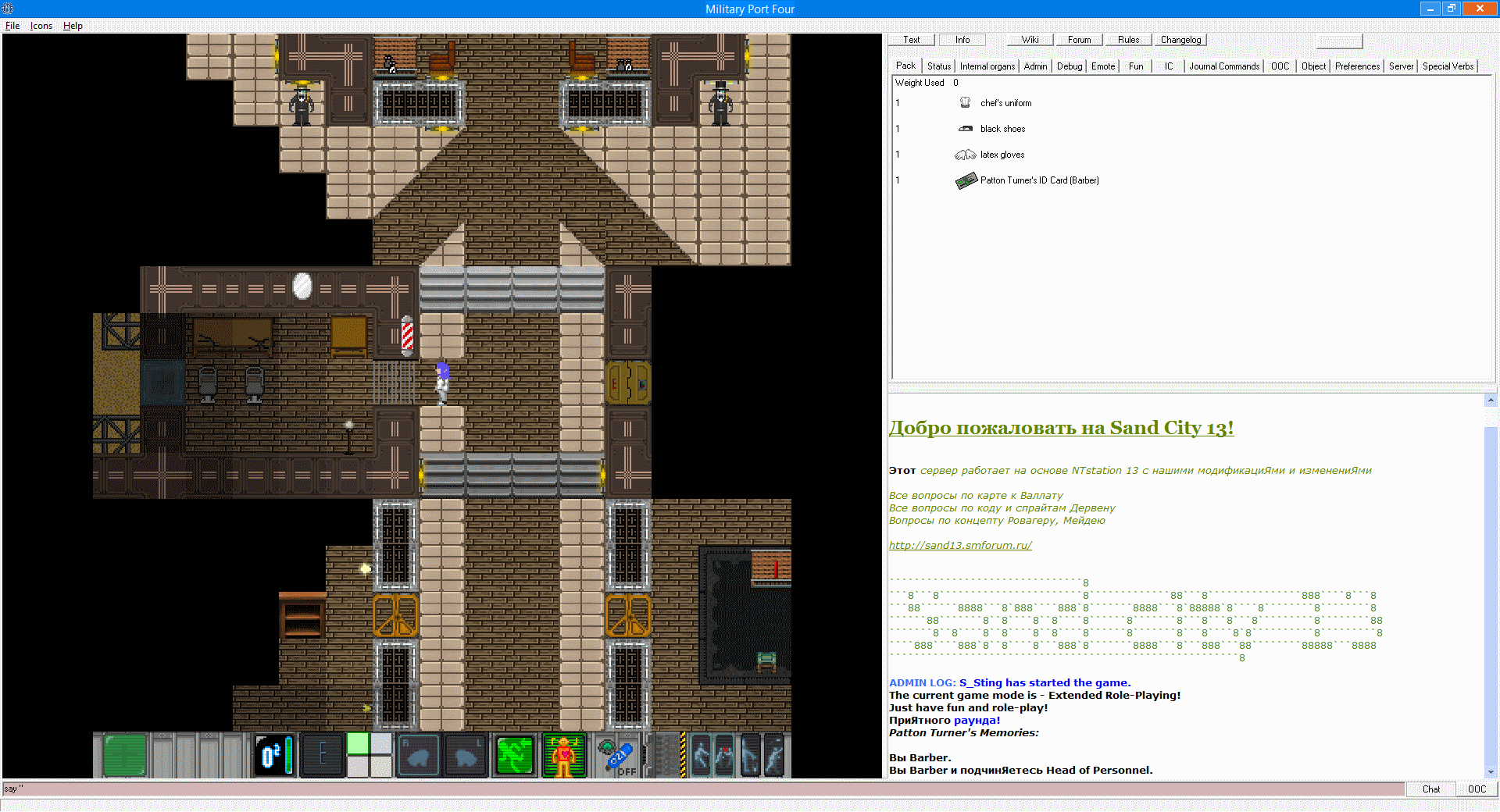Click the O2 oxygen level indicator

[x=274, y=756]
